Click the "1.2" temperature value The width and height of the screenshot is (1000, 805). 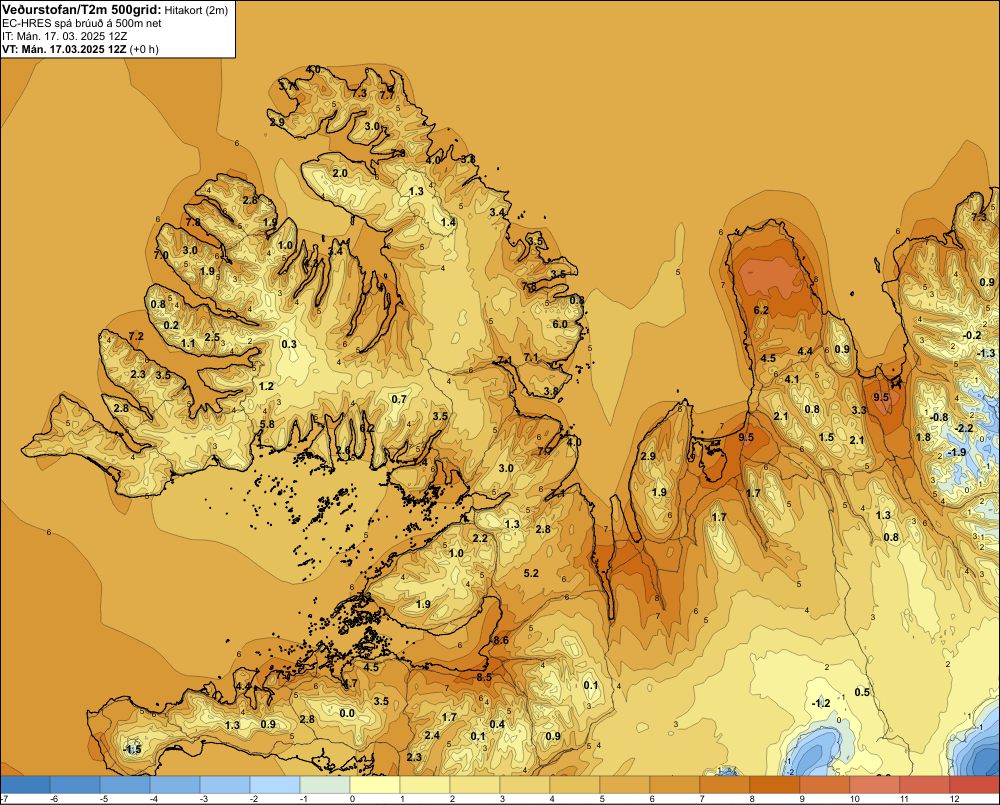click(266, 386)
